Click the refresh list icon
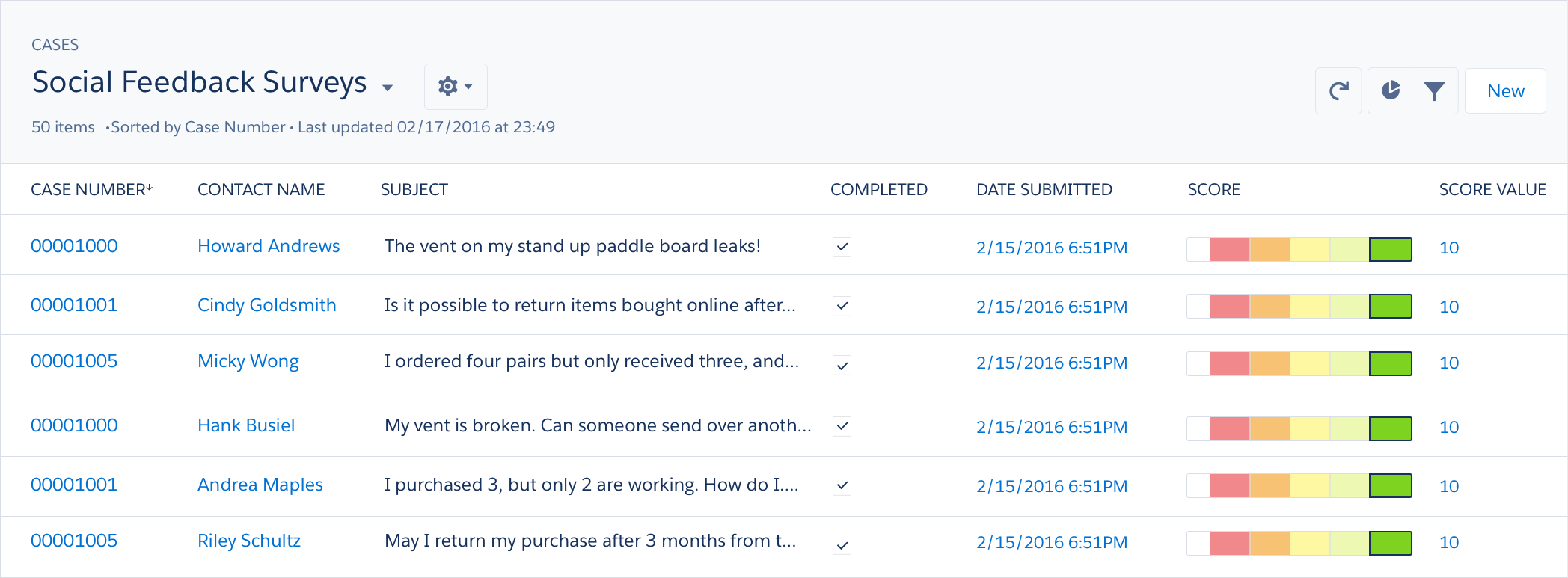 click(x=1338, y=91)
